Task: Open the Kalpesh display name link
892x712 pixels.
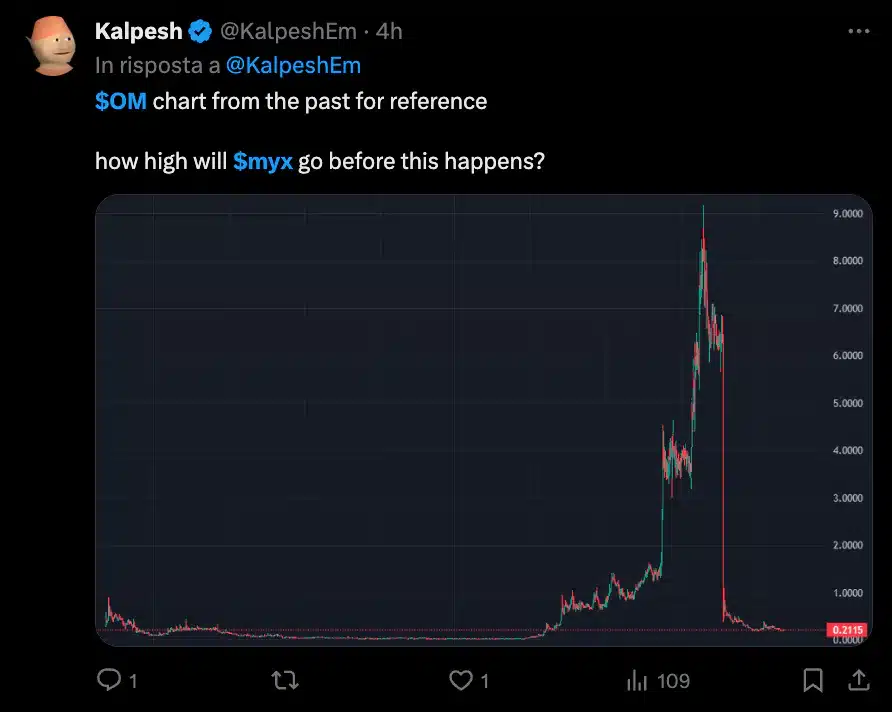Action: point(138,32)
